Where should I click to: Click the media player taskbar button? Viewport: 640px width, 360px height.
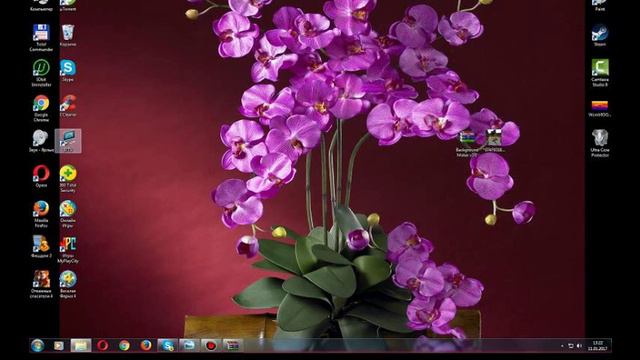pos(59,345)
